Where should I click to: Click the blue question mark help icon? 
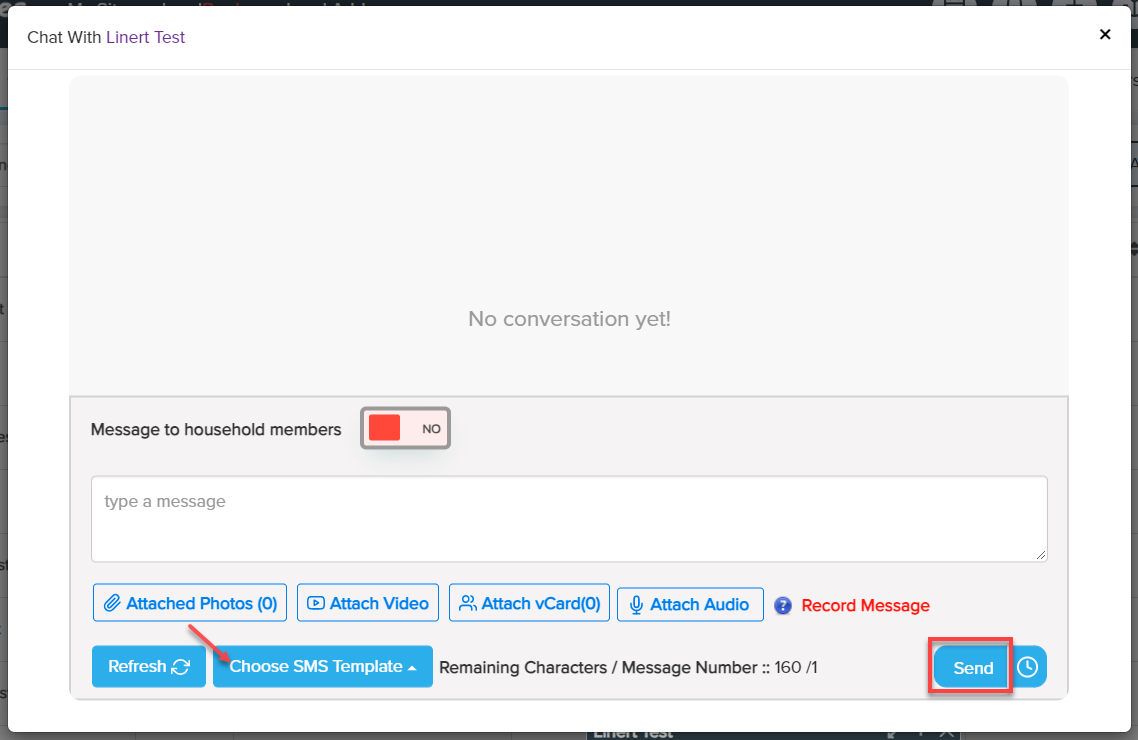783,605
